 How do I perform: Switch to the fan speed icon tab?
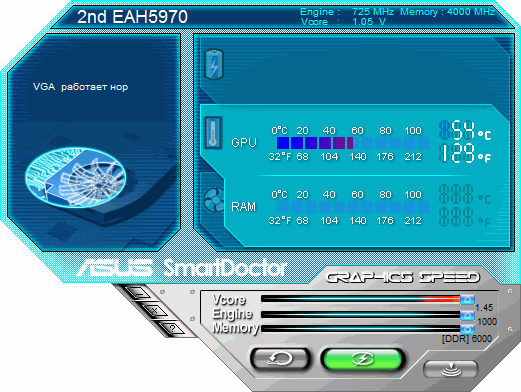(x=214, y=199)
